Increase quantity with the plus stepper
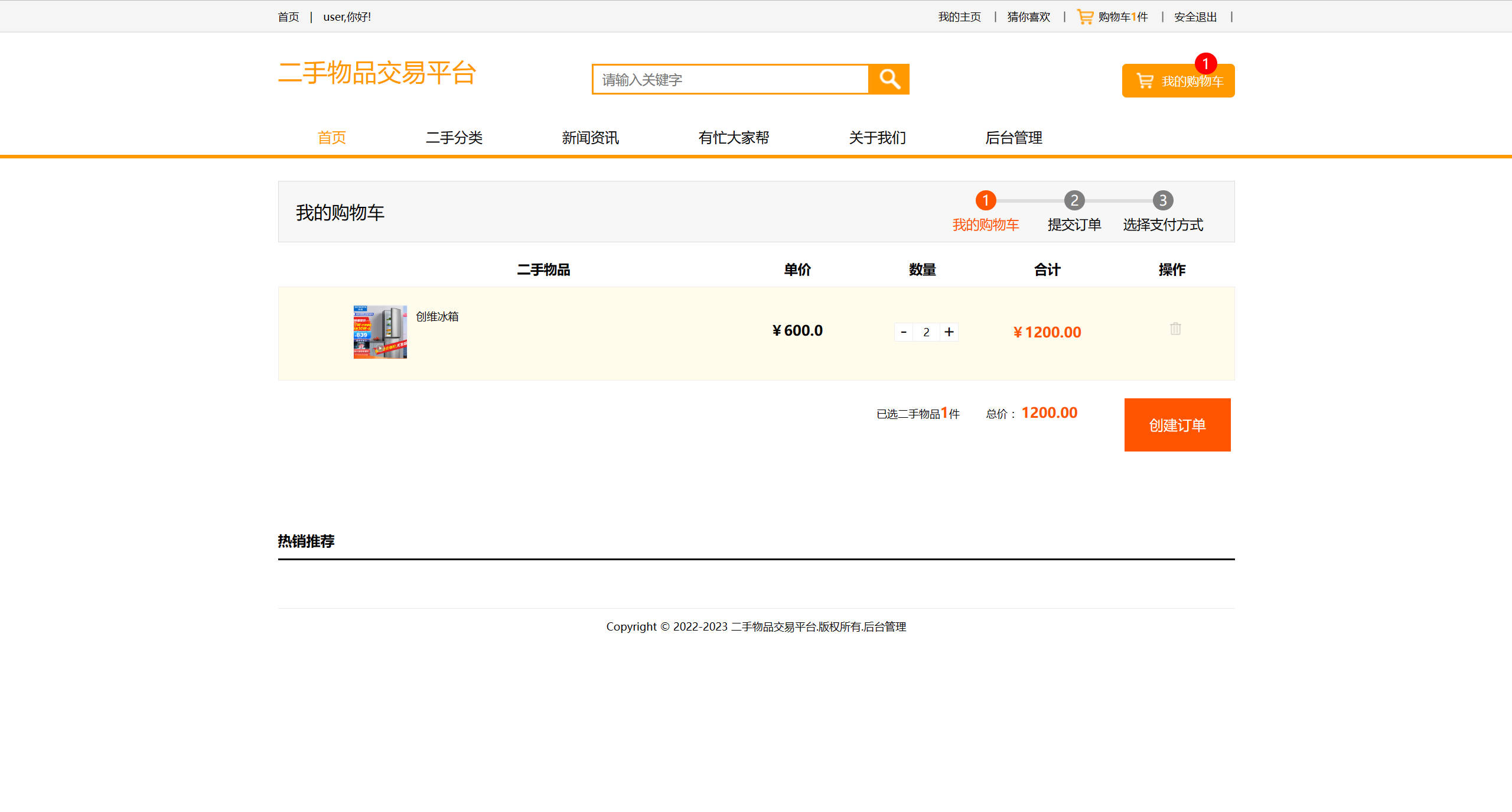1512x812 pixels. 949,332
